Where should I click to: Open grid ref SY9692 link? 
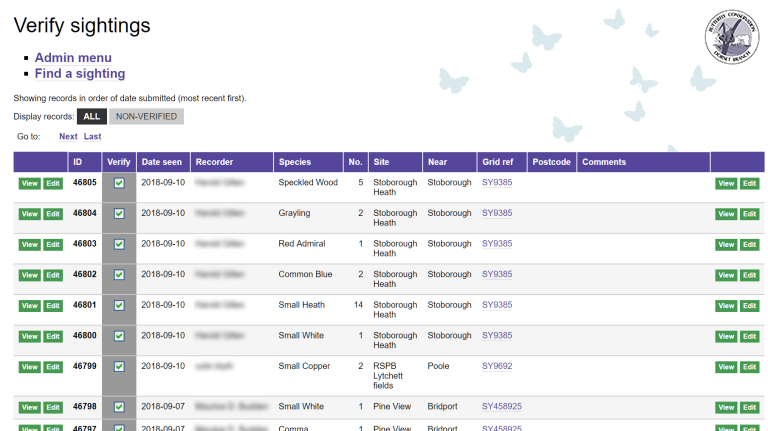(x=497, y=366)
